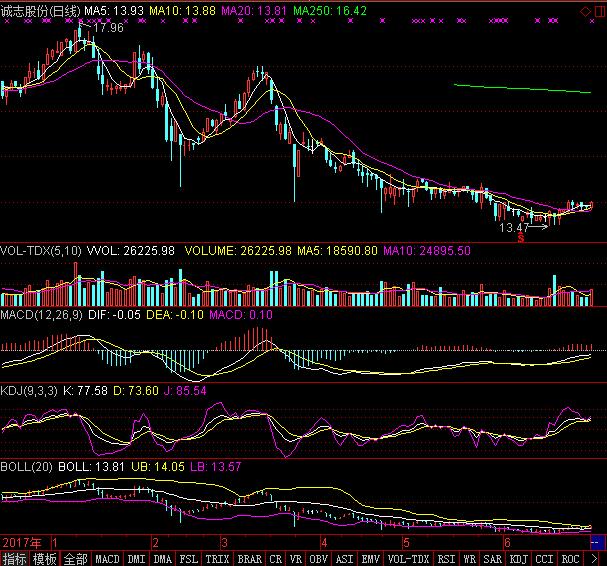Switch to the ROC indicator tab
The height and width of the screenshot is (566, 607).
pyautogui.click(x=570, y=559)
